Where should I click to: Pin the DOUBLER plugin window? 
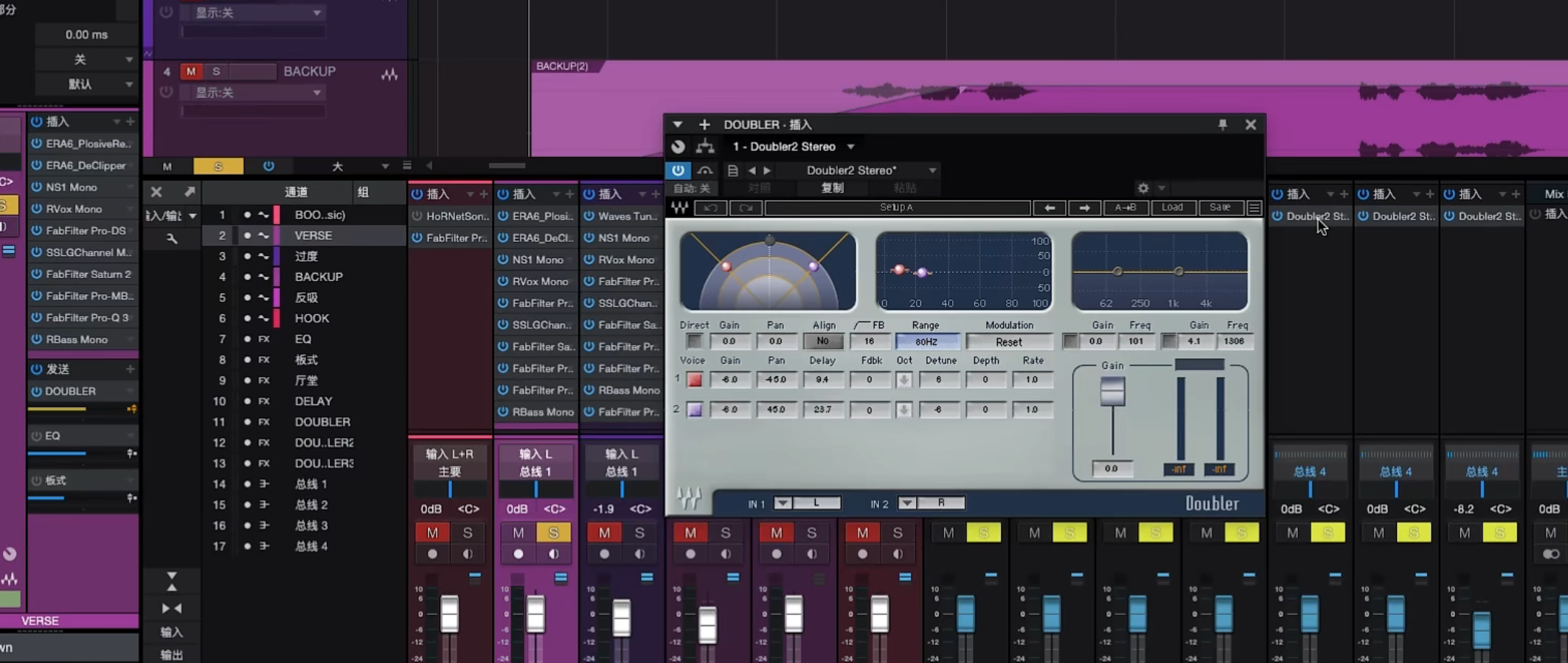[1222, 125]
